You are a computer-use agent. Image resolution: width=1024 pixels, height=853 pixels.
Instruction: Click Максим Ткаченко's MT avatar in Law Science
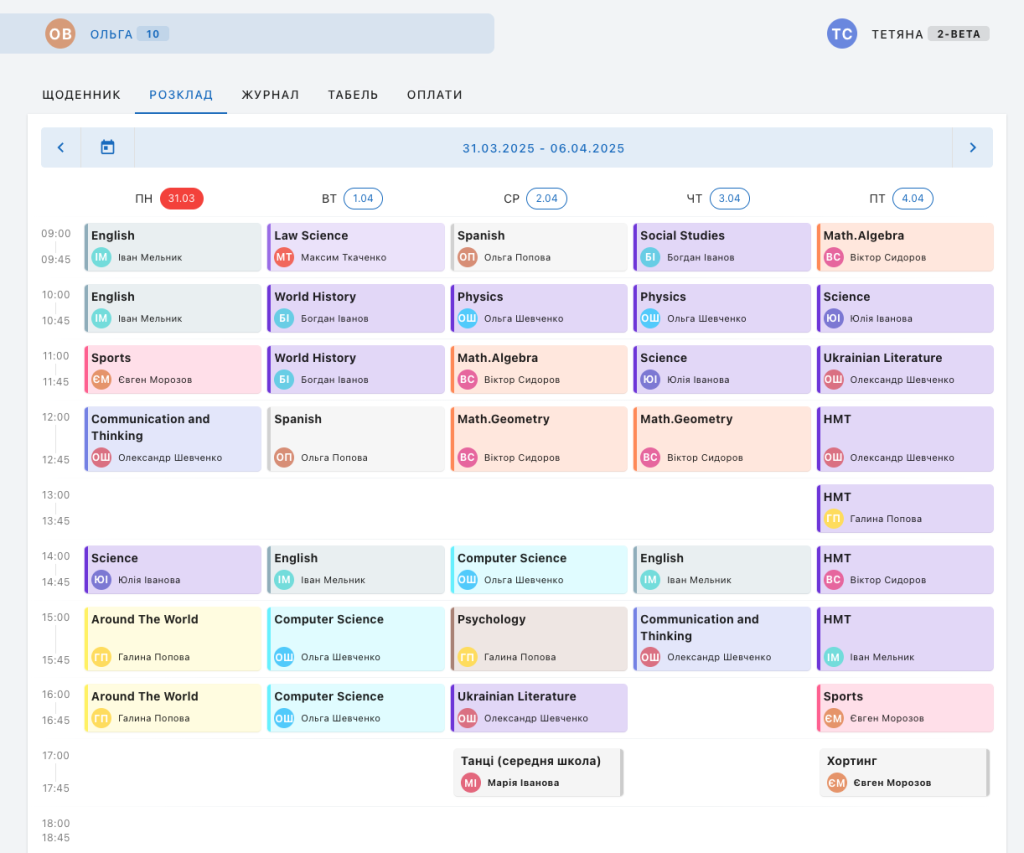(284, 258)
